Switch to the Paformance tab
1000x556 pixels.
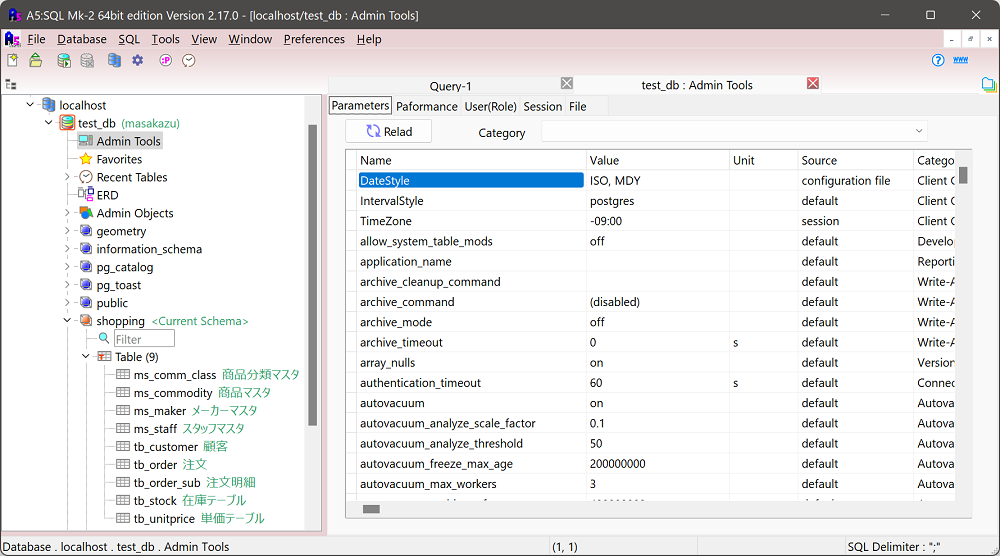[x=427, y=106]
